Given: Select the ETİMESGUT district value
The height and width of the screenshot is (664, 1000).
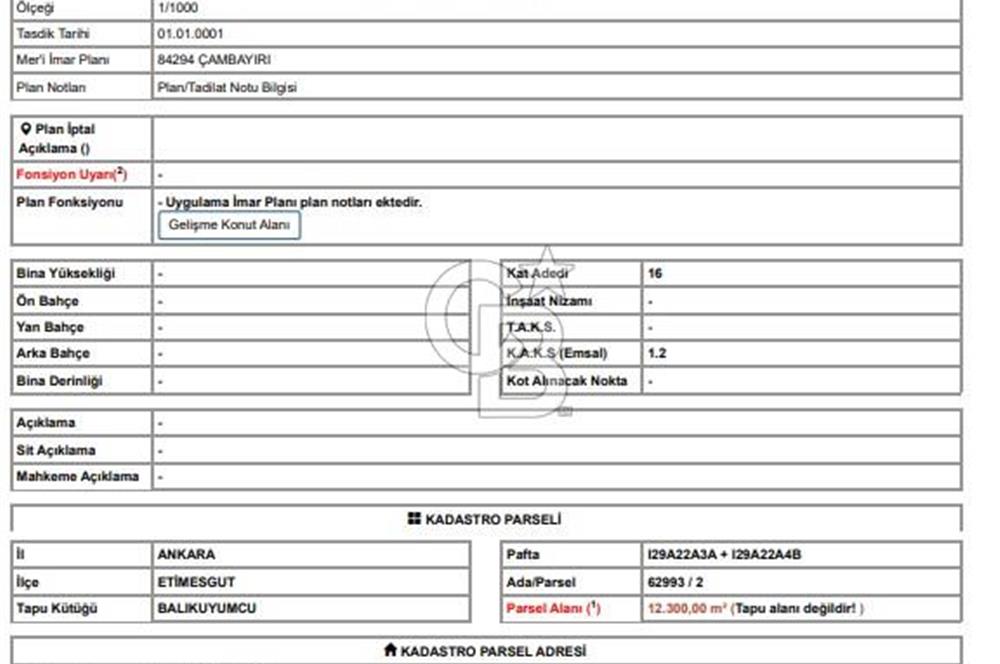Looking at the screenshot, I should (x=197, y=581).
